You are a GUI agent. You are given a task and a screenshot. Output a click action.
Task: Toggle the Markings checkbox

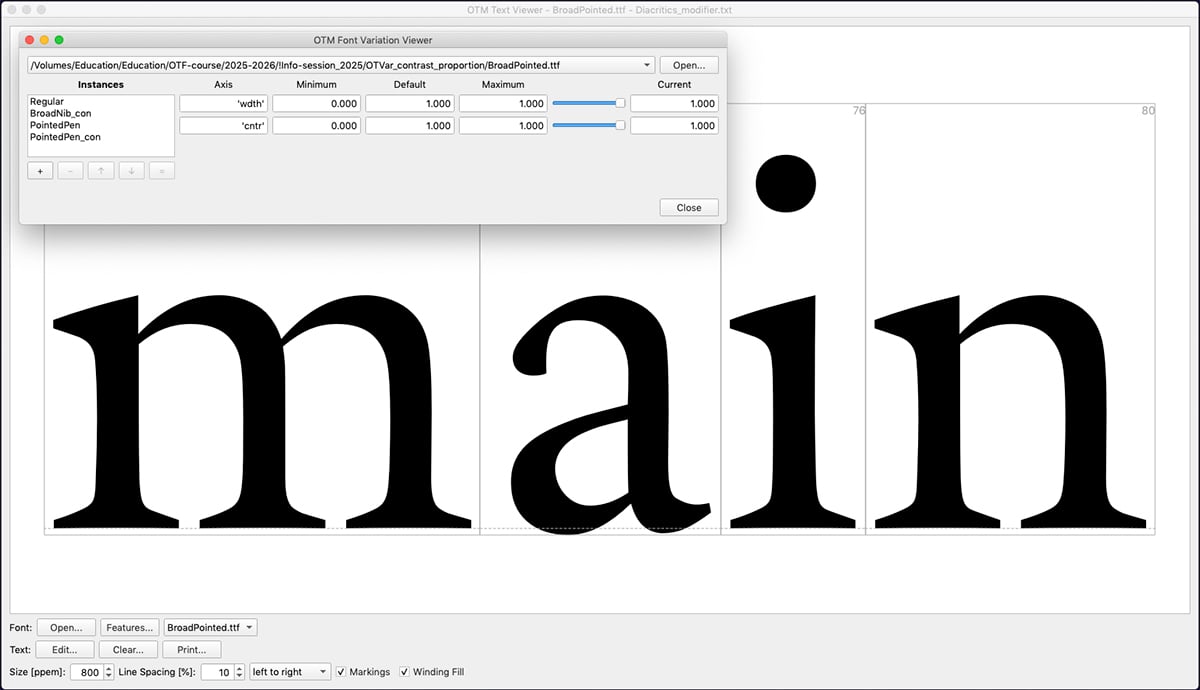[342, 672]
